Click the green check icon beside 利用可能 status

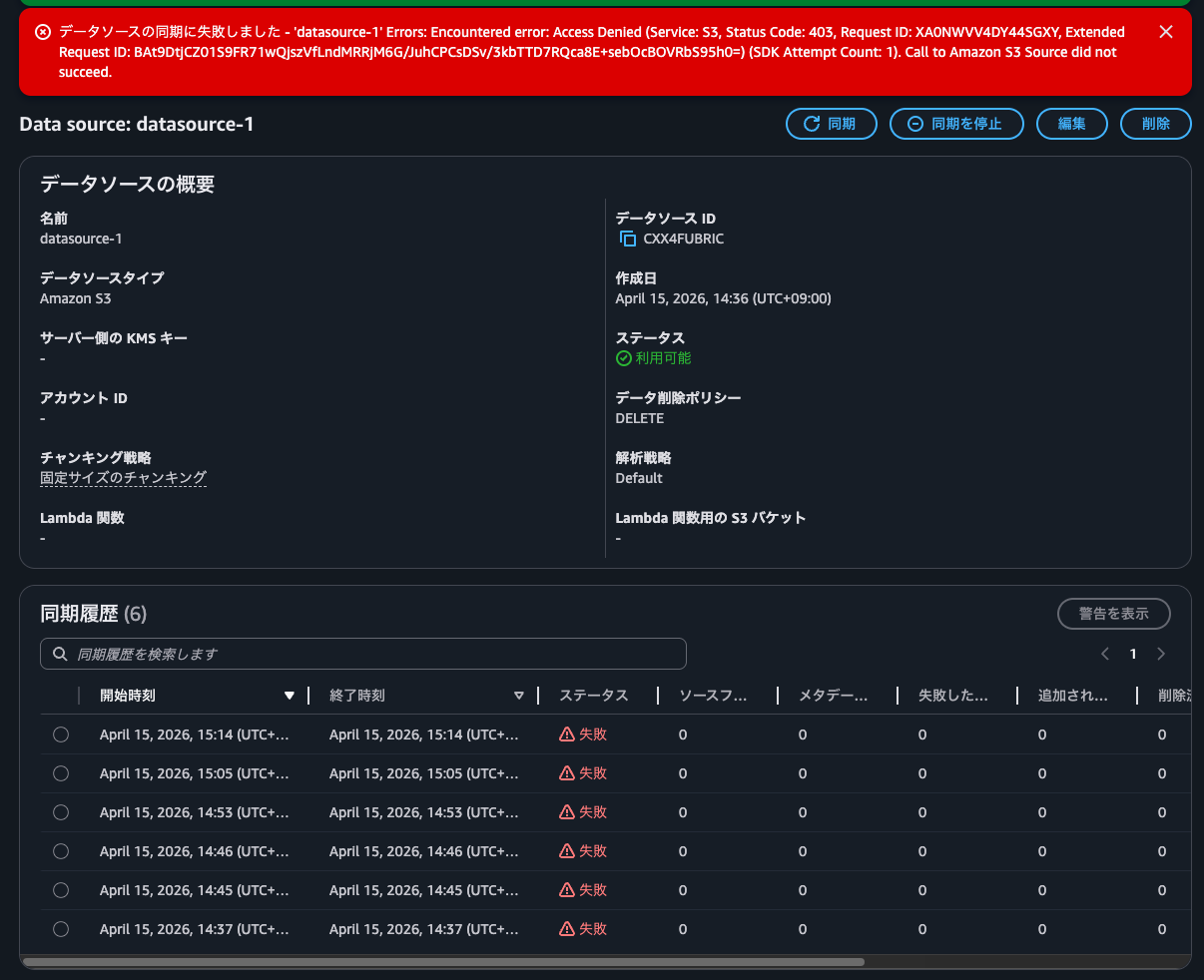[623, 357]
